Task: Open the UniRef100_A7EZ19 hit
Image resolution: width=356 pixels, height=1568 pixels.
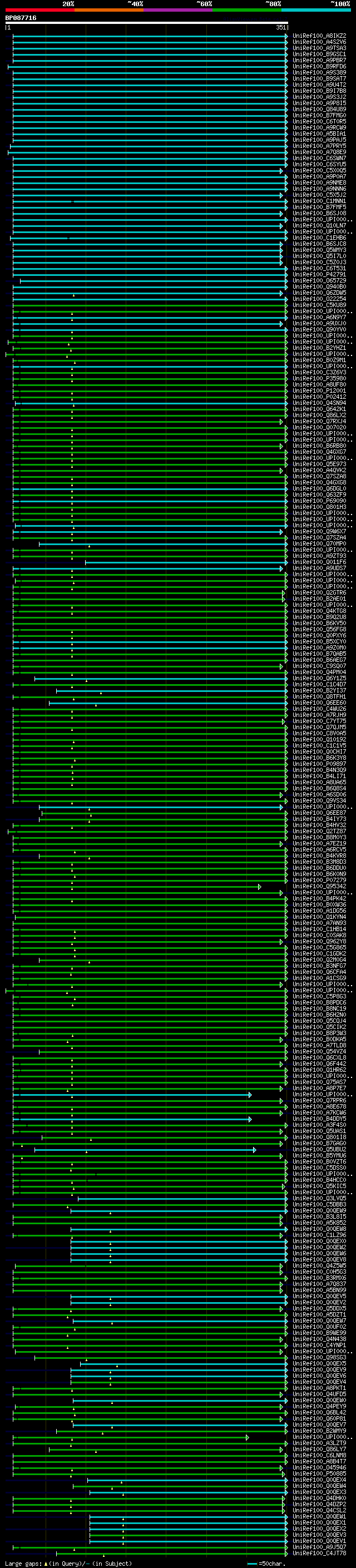Action: (x=319, y=844)
